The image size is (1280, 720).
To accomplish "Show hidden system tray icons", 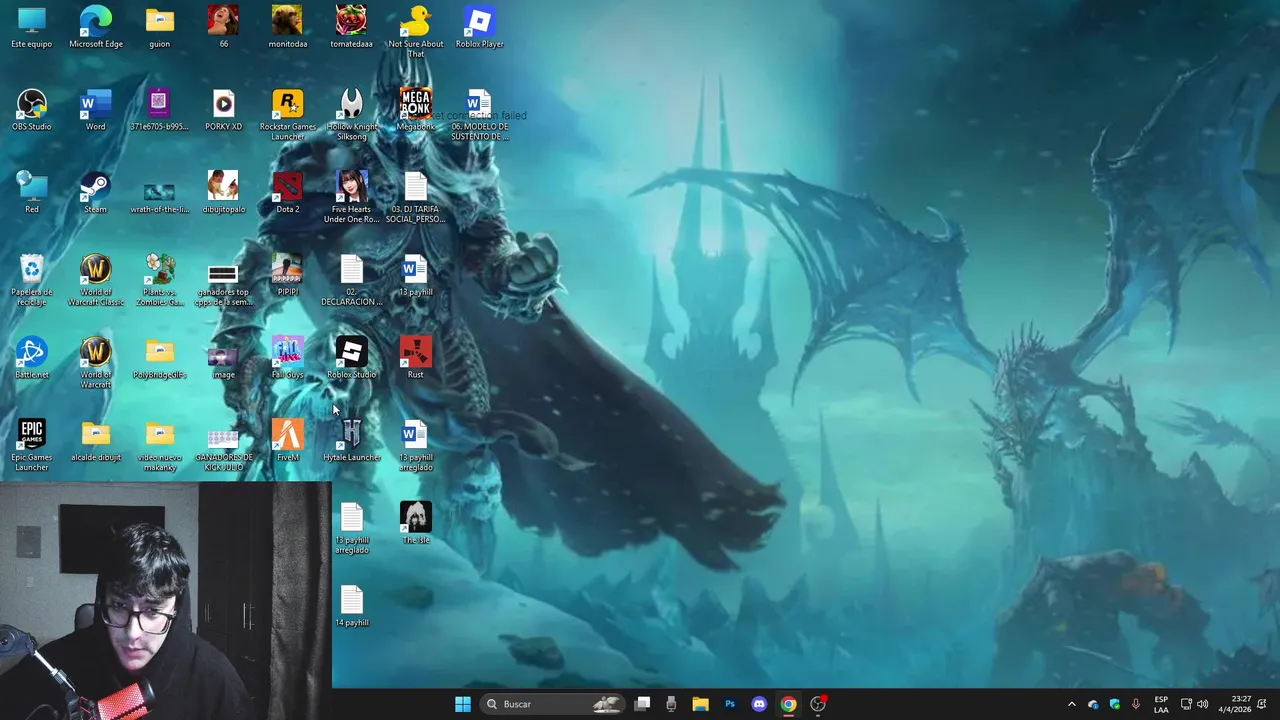I will click(x=1072, y=704).
